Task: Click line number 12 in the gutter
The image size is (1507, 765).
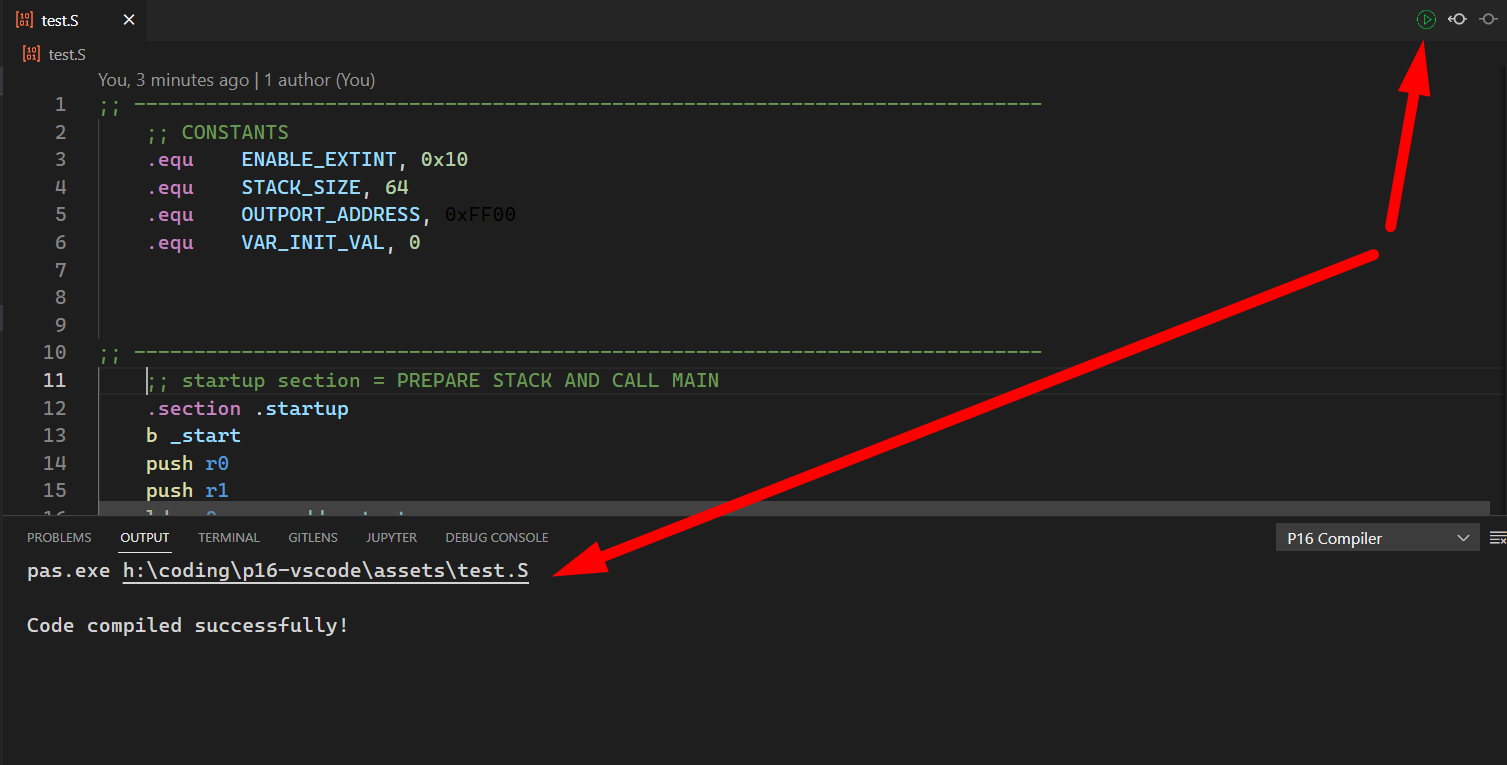Action: 54,408
